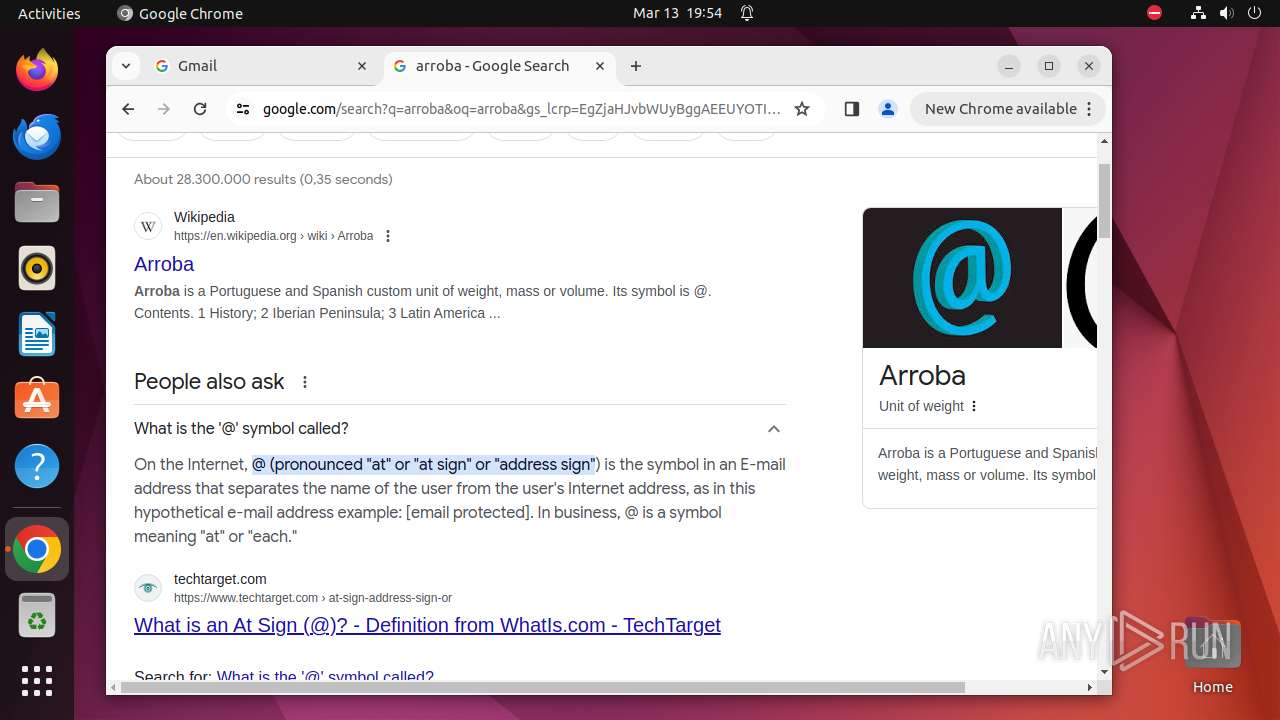The height and width of the screenshot is (720, 1280).
Task: Select the arroba - Google Search tab
Action: (x=499, y=66)
